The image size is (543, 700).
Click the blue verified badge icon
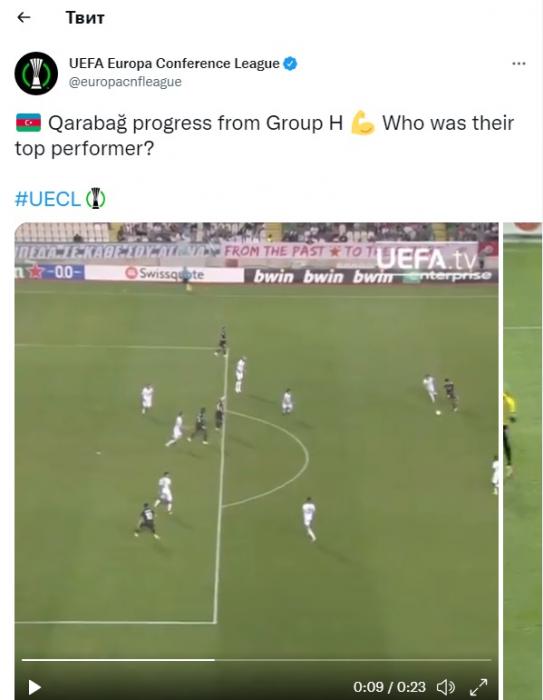click(x=290, y=63)
